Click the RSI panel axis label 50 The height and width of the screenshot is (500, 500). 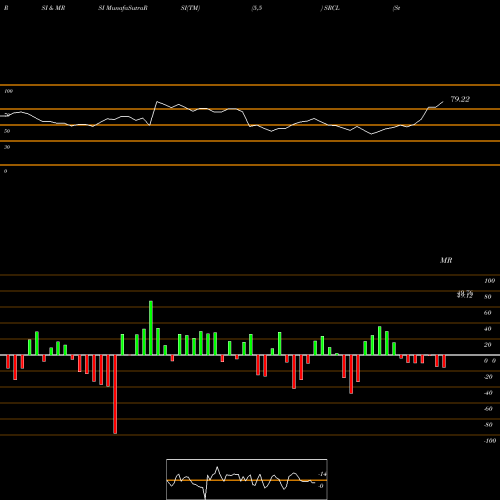coord(7,131)
